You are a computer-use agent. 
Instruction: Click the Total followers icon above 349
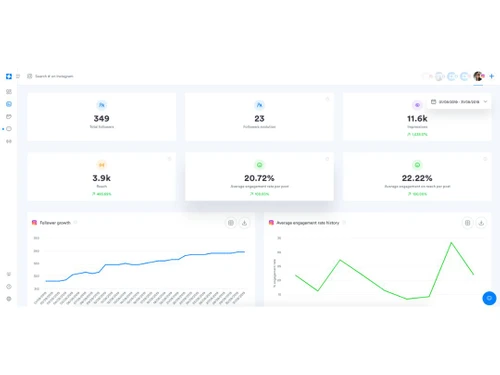[102, 105]
